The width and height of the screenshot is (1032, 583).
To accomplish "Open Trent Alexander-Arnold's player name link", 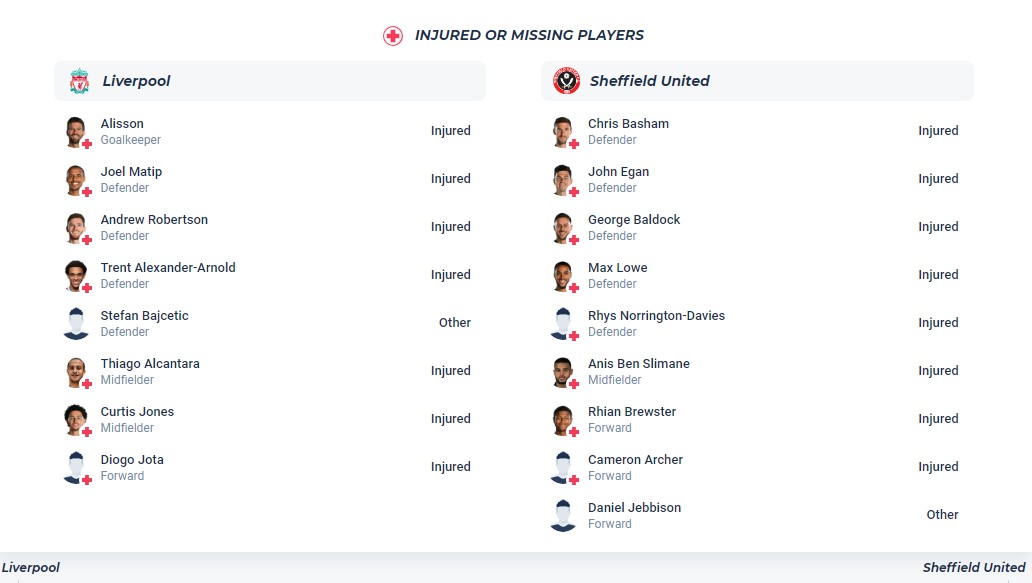I will point(168,268).
